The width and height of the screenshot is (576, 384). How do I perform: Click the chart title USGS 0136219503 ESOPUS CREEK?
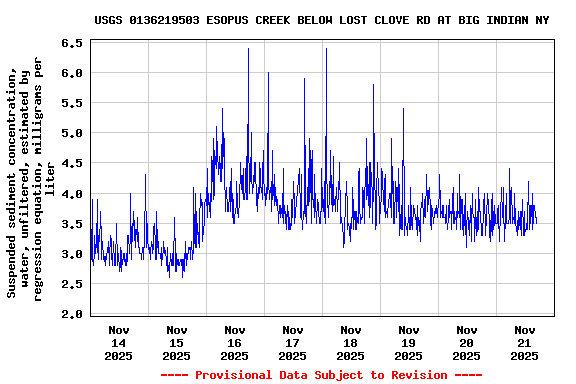322,20
